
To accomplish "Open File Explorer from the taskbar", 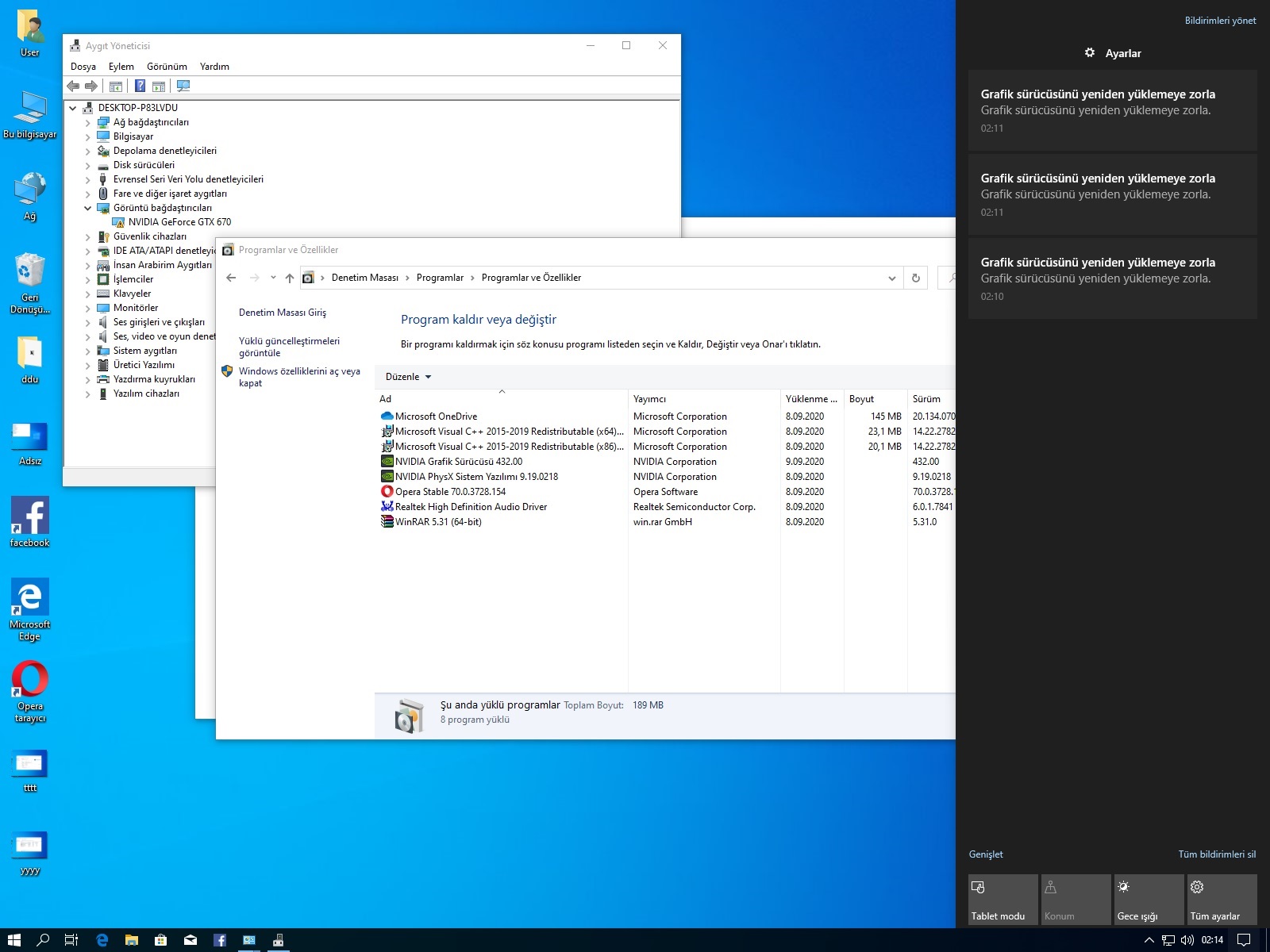I will 131,940.
